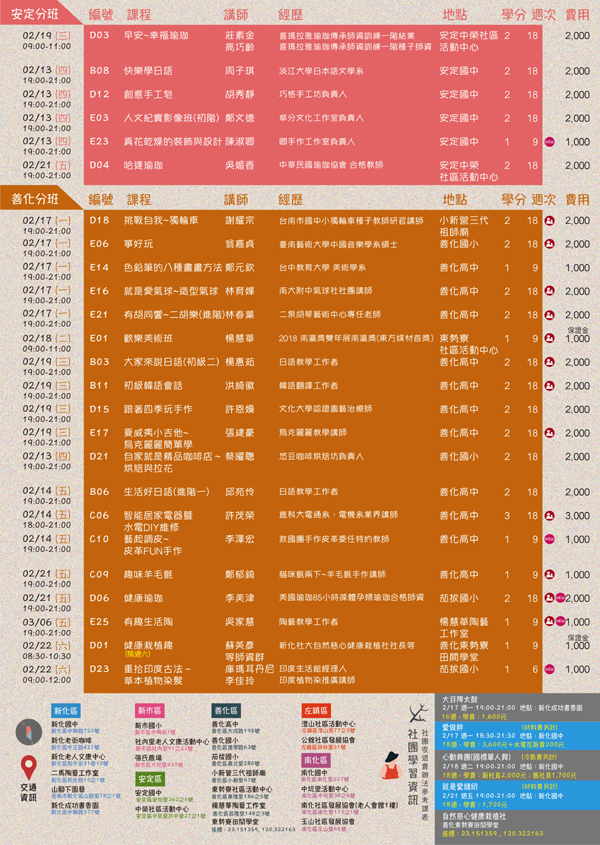Click course name 哈達瑜珈
Screen dimensions: 600x845
point(143,165)
